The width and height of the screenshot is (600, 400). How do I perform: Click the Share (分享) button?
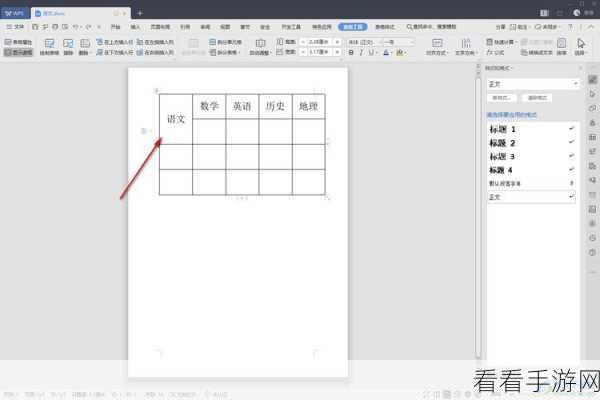(x=501, y=27)
